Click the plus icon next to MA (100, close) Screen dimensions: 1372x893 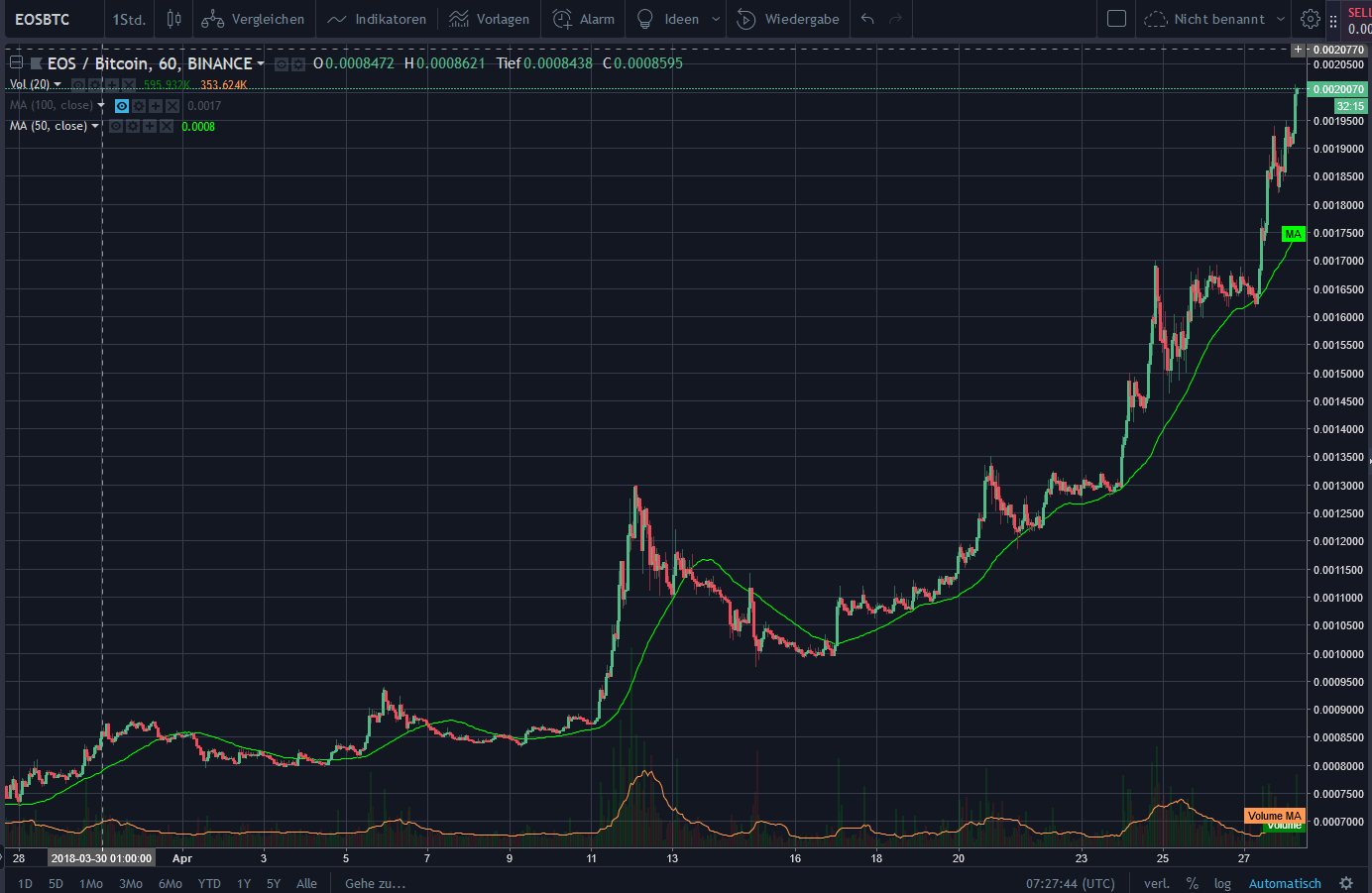156,106
